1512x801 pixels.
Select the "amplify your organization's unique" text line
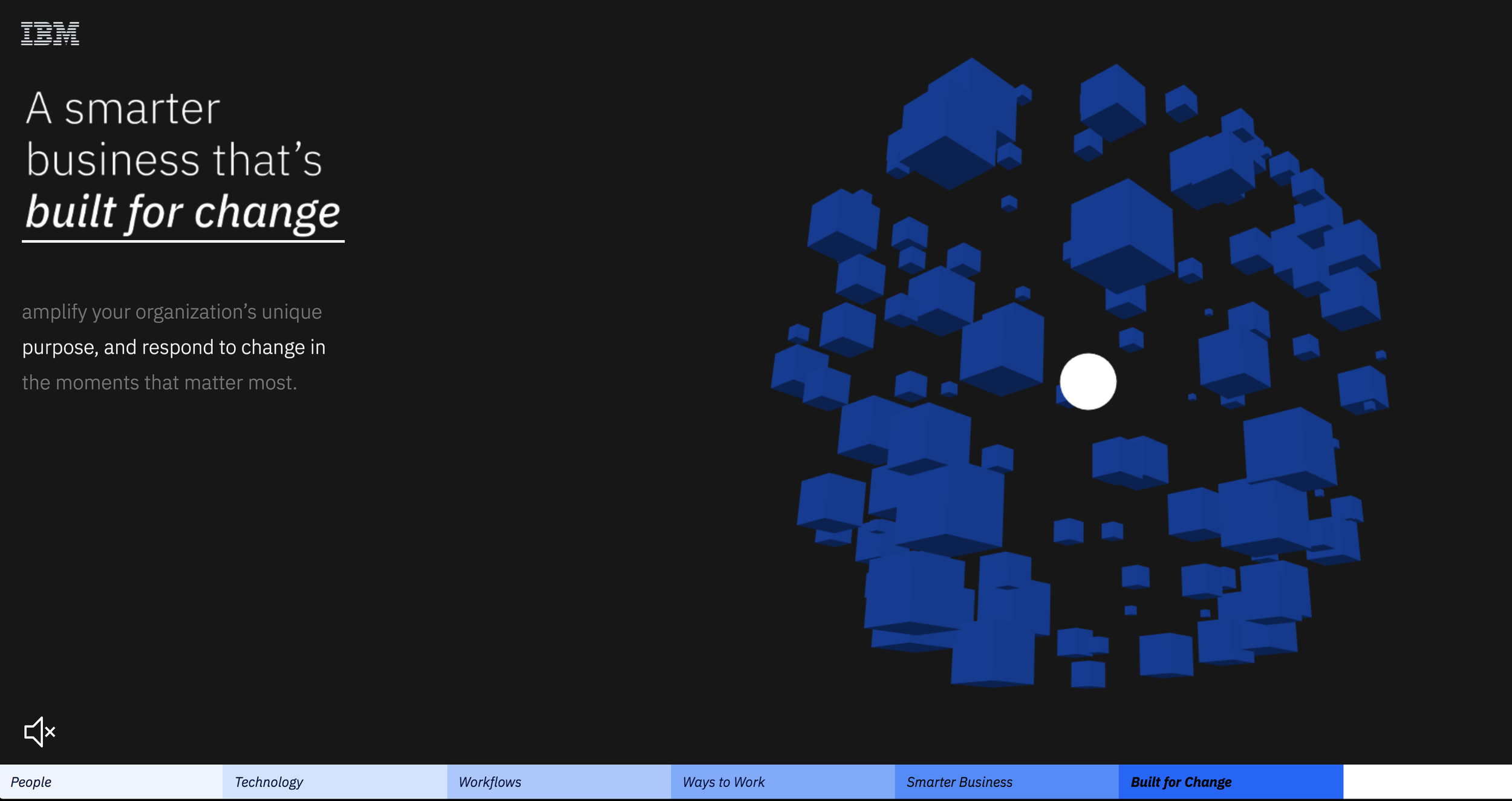(x=172, y=312)
